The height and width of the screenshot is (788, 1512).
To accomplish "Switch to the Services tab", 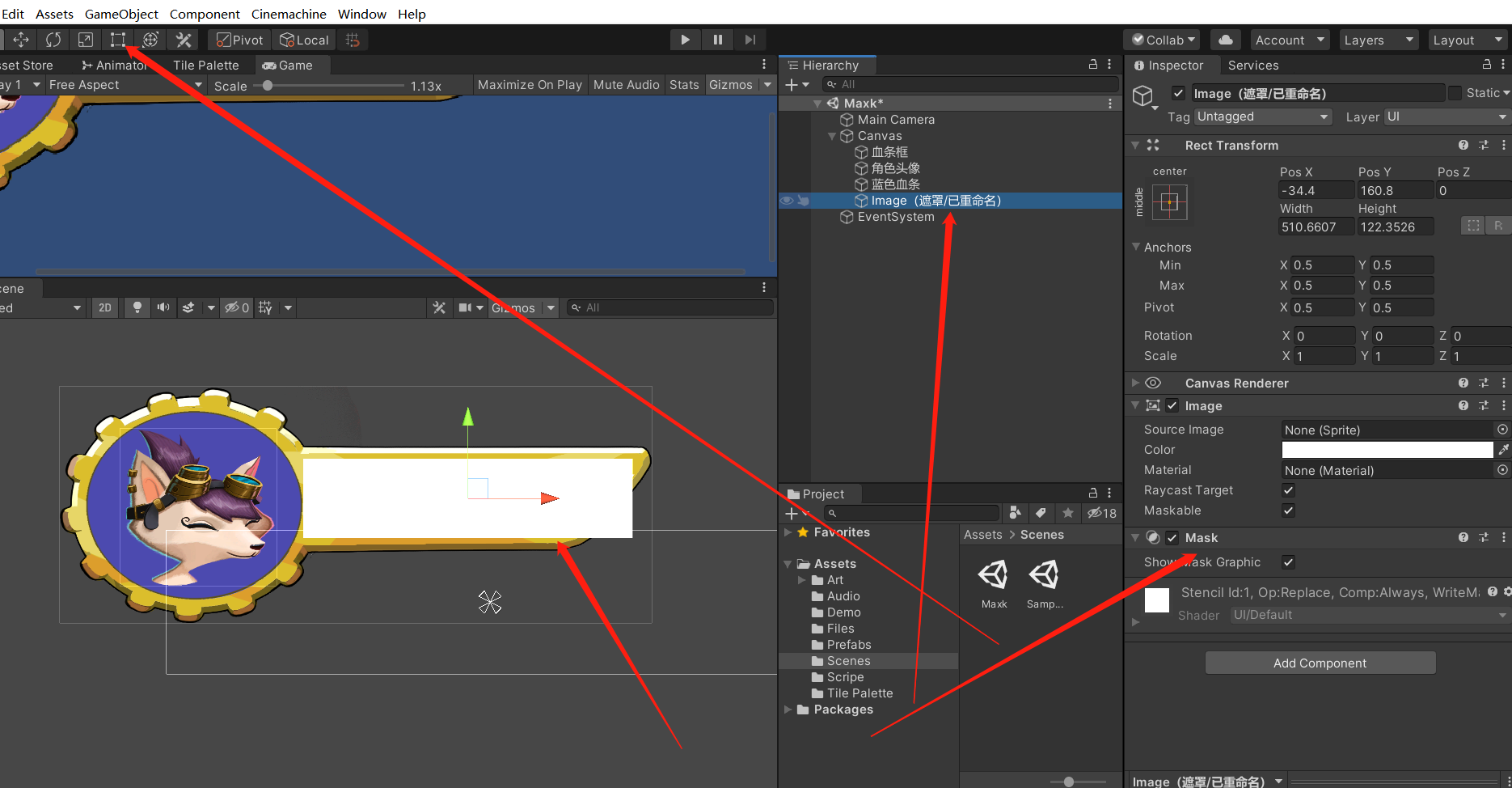I will point(1252,66).
